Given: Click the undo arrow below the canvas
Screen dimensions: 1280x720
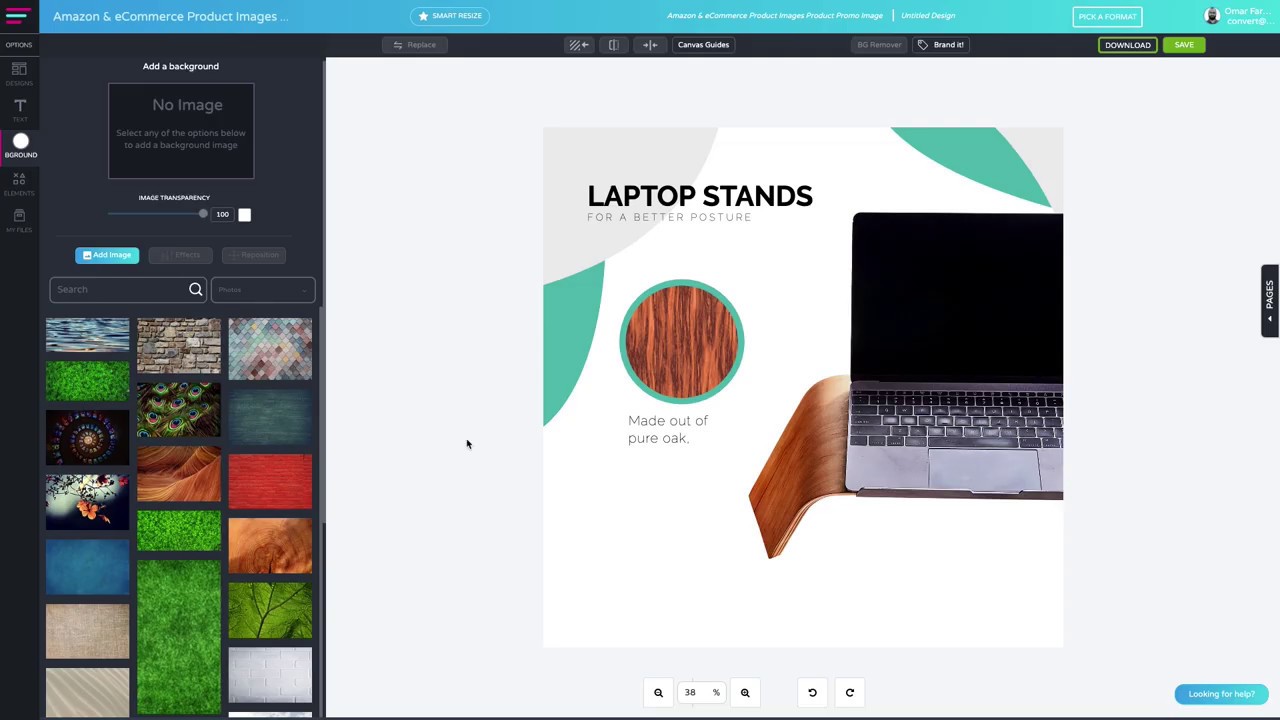Looking at the screenshot, I should [812, 692].
